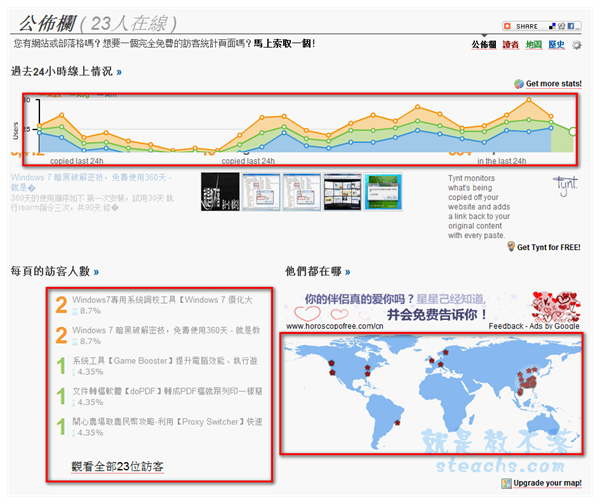Screen dimensions: 600x504
Task: Expand 過去24小時線上情況 via its arrow
Action: 120,72
